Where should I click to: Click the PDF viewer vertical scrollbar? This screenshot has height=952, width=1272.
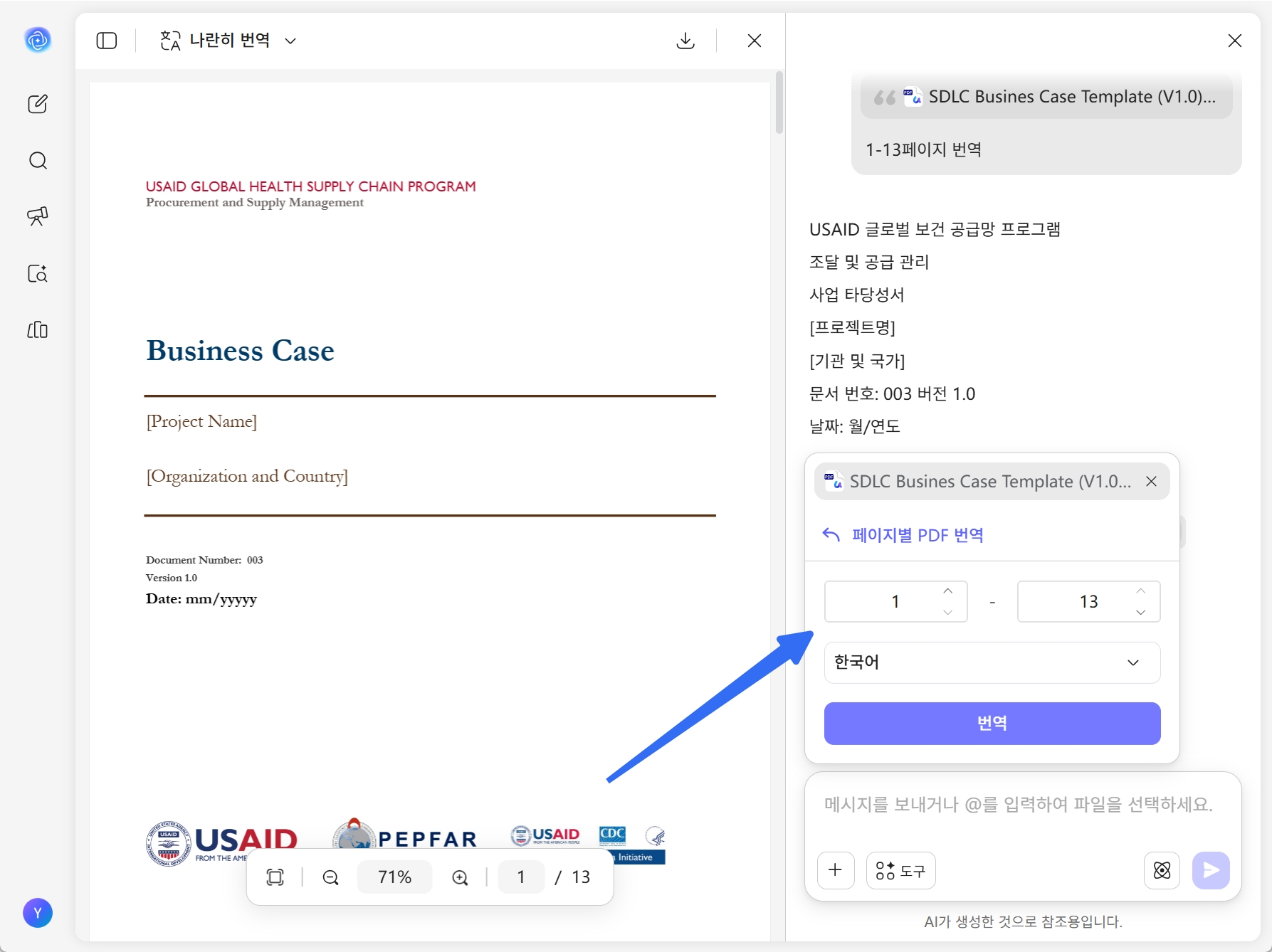pos(779,102)
